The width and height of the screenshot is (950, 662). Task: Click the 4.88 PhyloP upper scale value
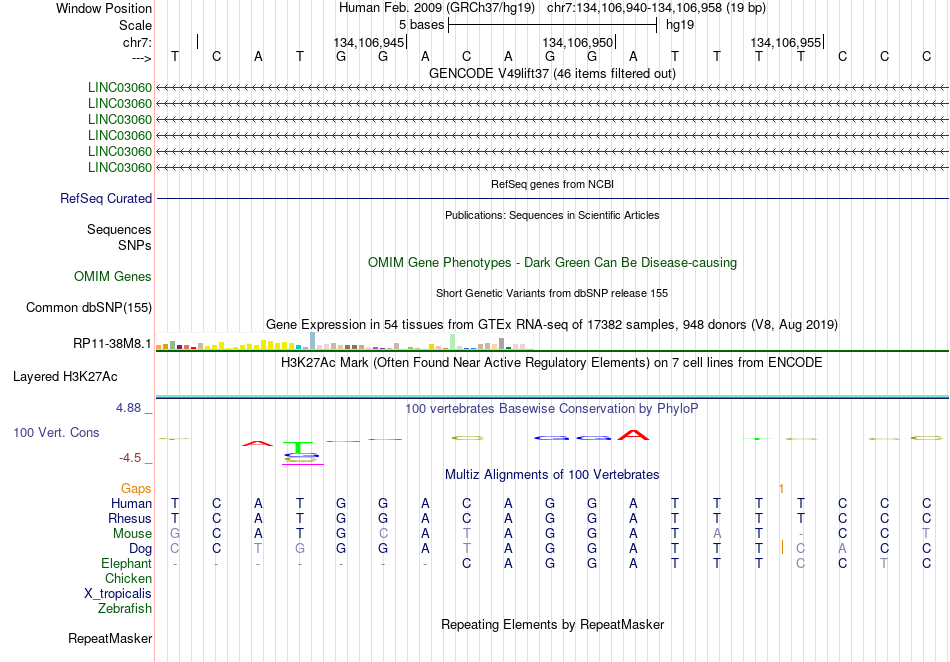pos(128,408)
